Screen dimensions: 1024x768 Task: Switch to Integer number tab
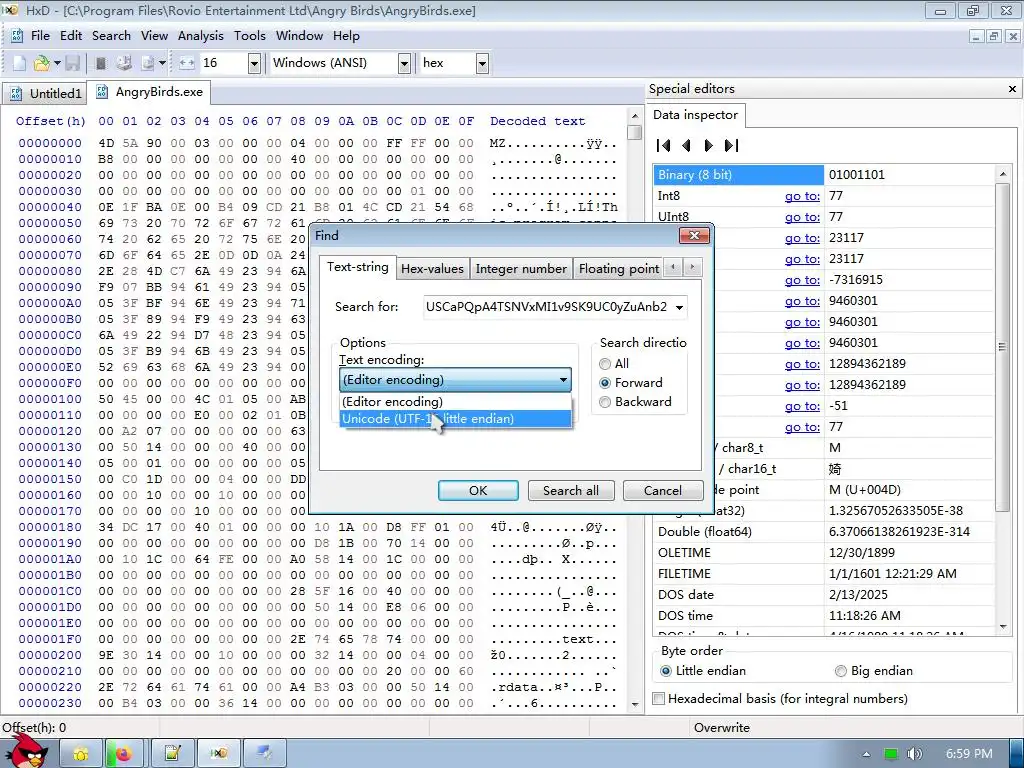520,269
